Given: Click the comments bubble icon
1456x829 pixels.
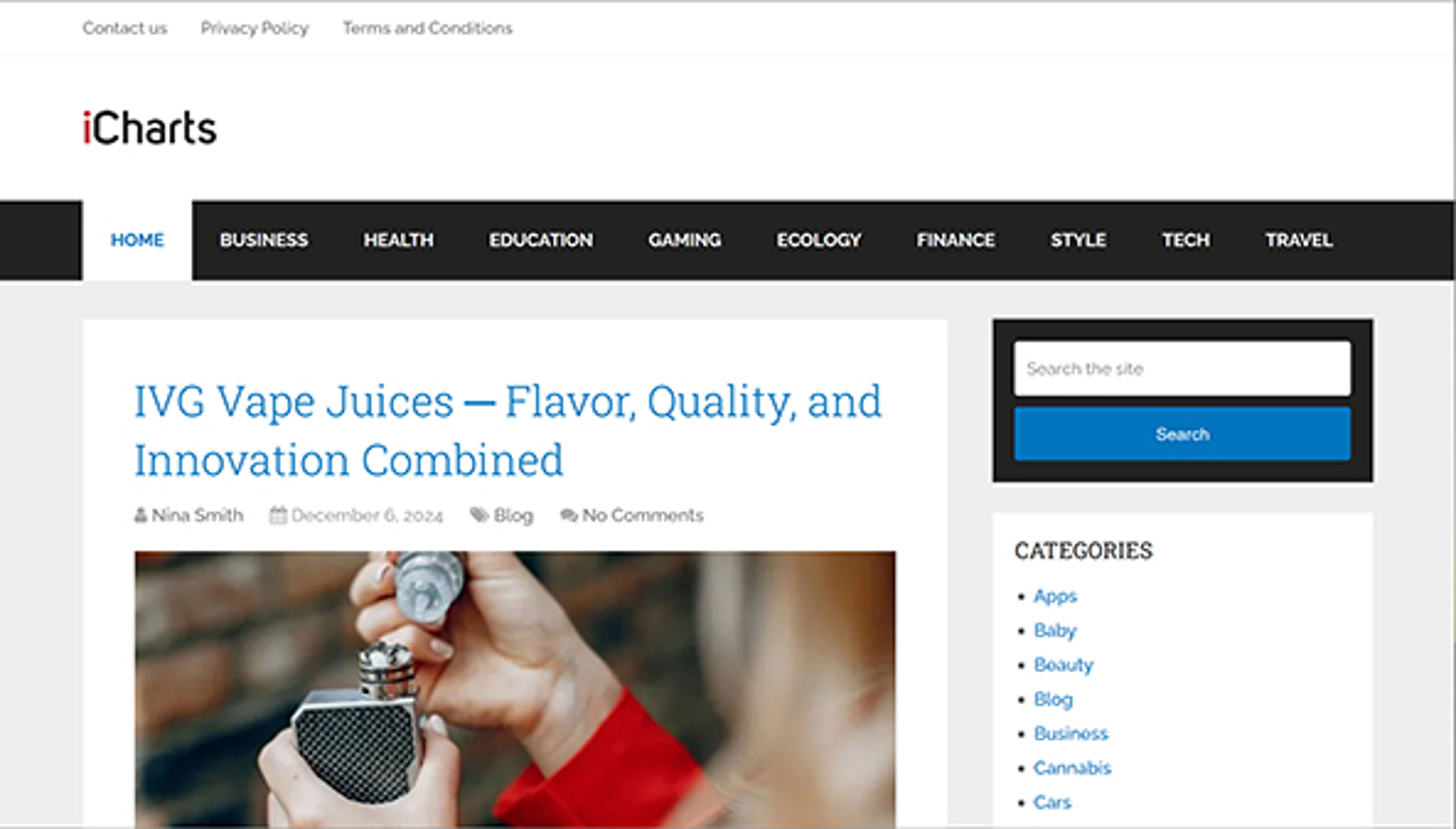Looking at the screenshot, I should (x=569, y=515).
